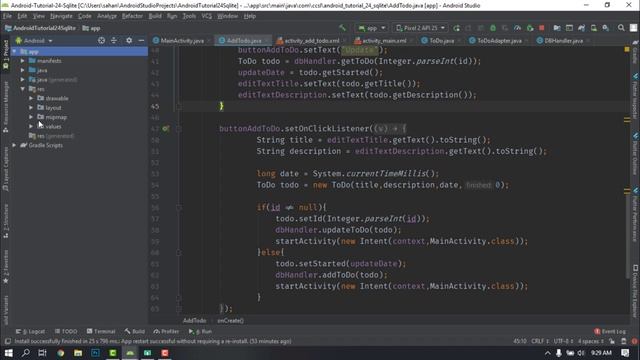Image resolution: width=640 pixels, height=360 pixels.
Task: Click the onCreate() breadcrumb
Action: 230,320
